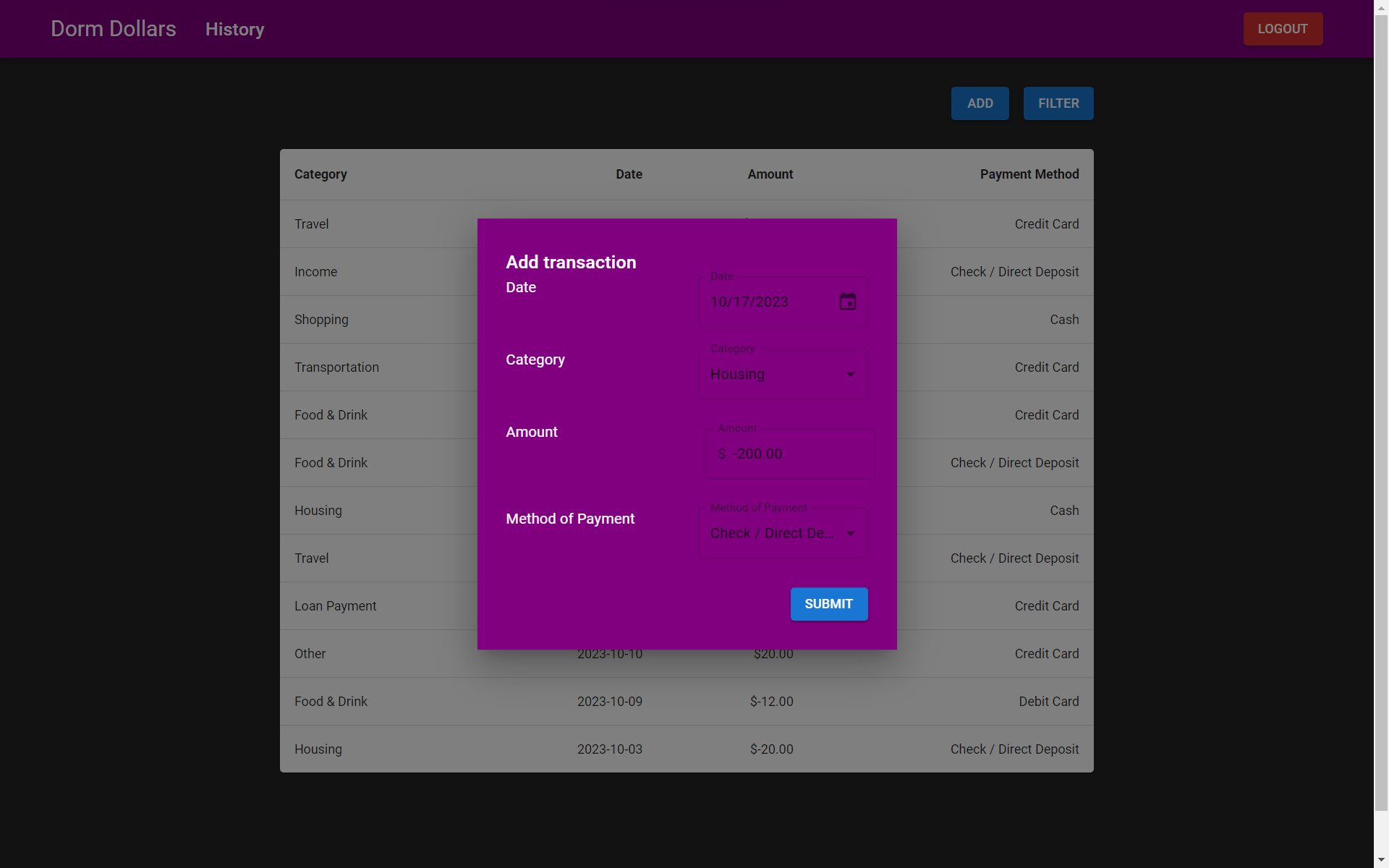Click the ADD button
The image size is (1389, 868).
(980, 103)
